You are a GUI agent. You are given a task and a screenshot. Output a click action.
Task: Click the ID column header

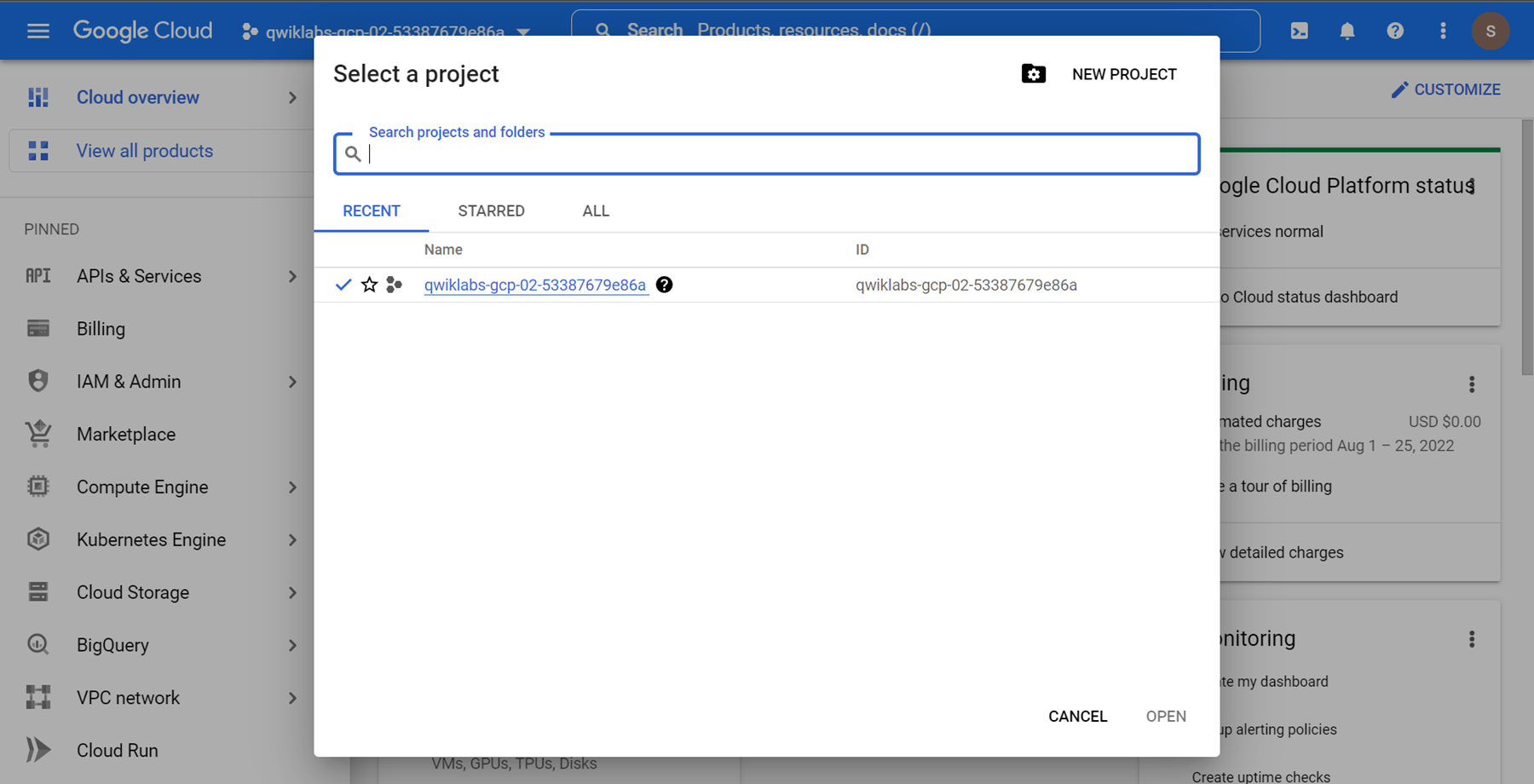point(862,250)
